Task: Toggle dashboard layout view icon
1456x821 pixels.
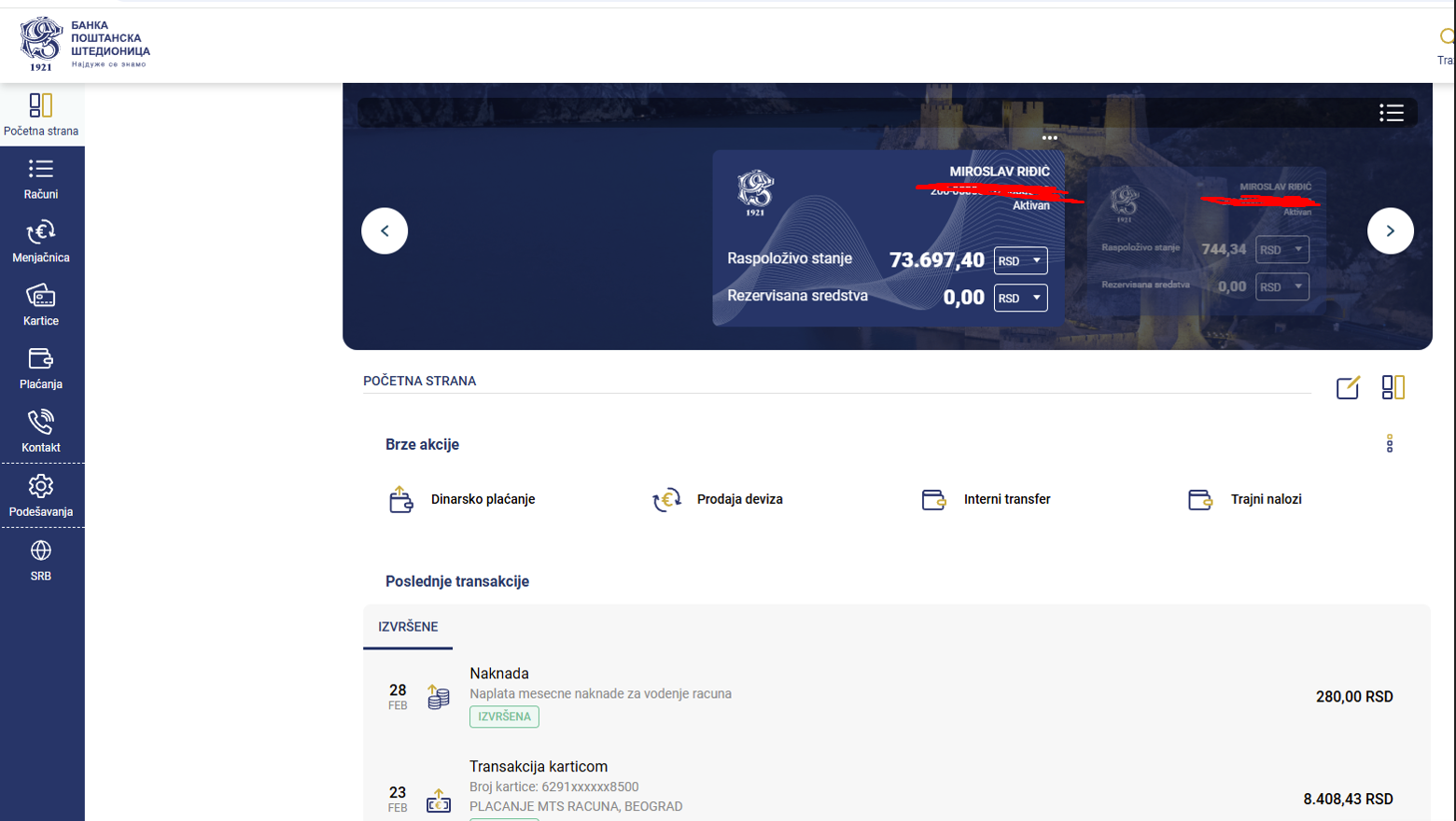Action: click(1393, 387)
